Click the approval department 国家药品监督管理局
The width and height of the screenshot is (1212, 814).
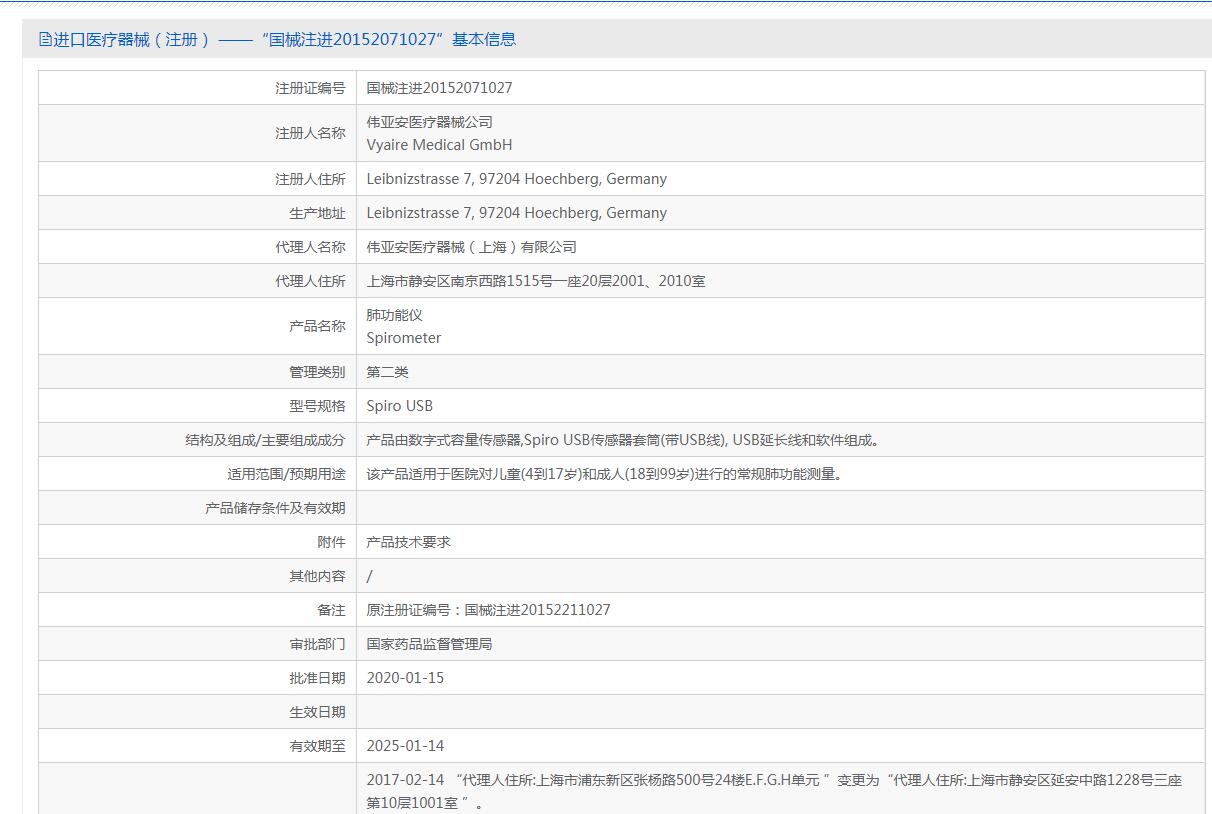coord(429,644)
